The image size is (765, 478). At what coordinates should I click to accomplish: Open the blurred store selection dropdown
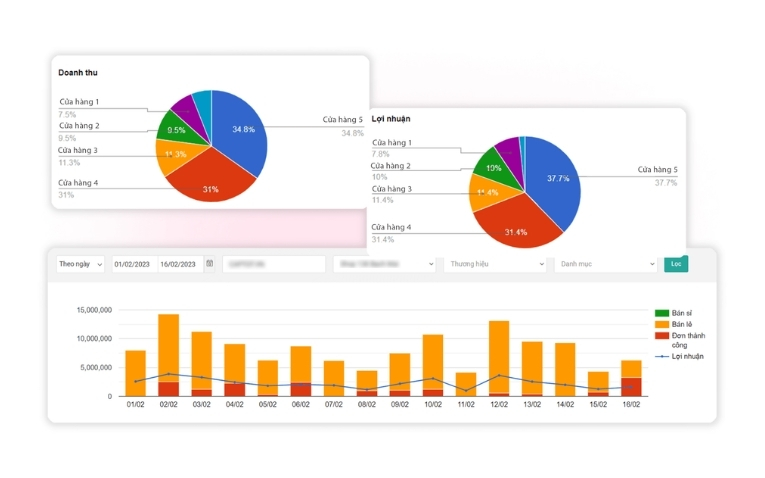[x=384, y=264]
